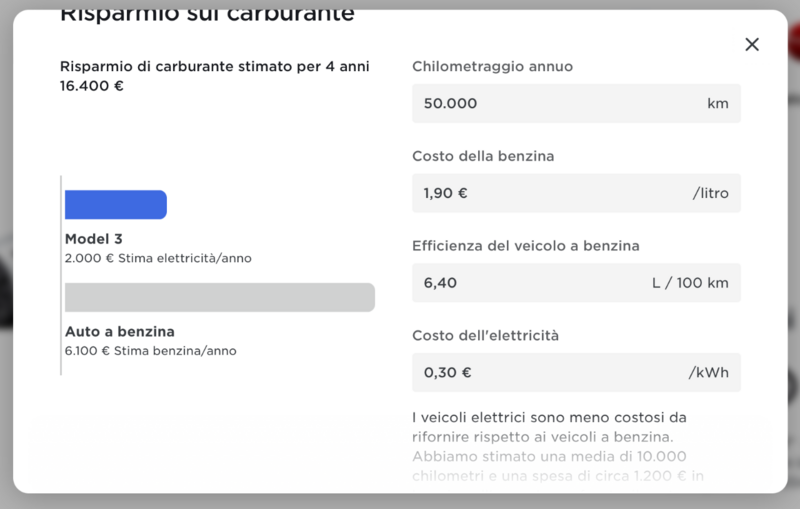Screen dimensions: 800x509
Task: Select the Model 3 chart label
Action: (x=93, y=239)
